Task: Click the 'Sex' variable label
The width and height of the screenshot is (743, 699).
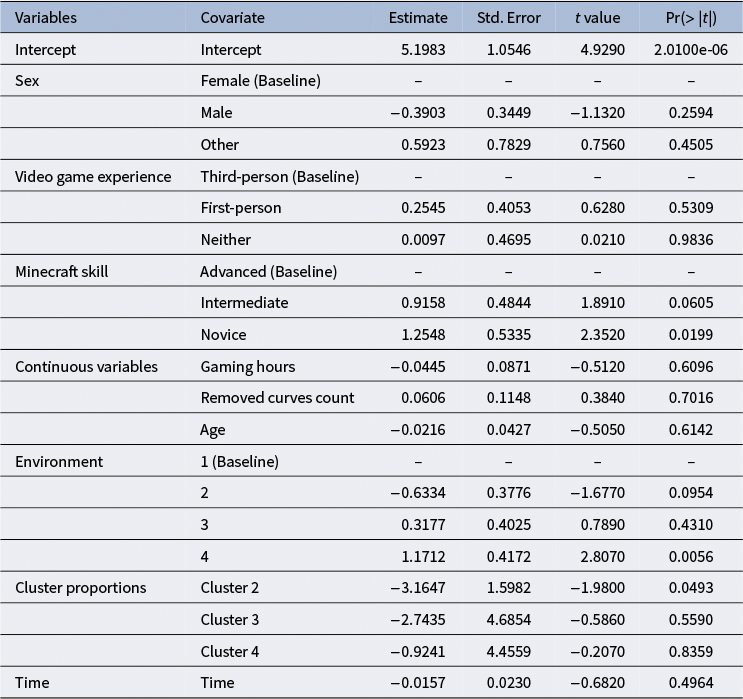Action: tap(27, 81)
